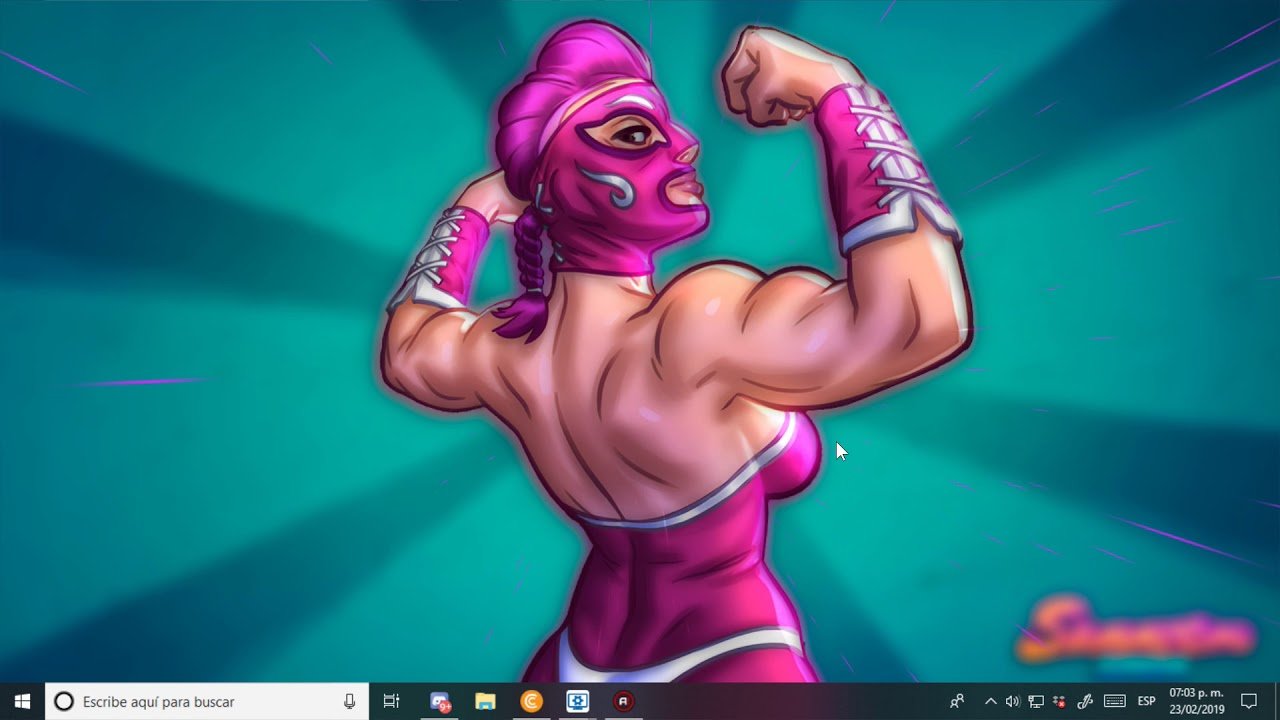Open the blue monitor-gear app on taskbar

577,702
